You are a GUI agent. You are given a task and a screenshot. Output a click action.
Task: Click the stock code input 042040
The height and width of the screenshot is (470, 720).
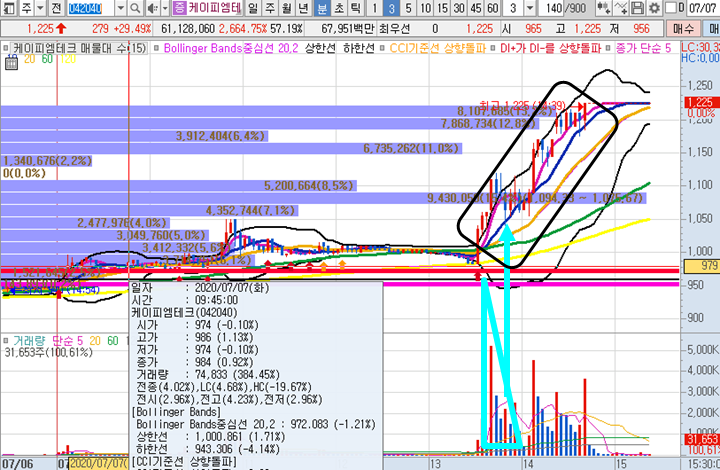tap(90, 8)
